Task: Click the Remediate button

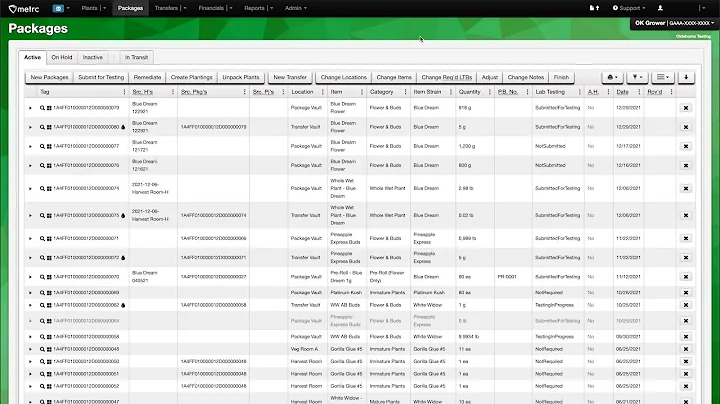Action: (x=147, y=77)
